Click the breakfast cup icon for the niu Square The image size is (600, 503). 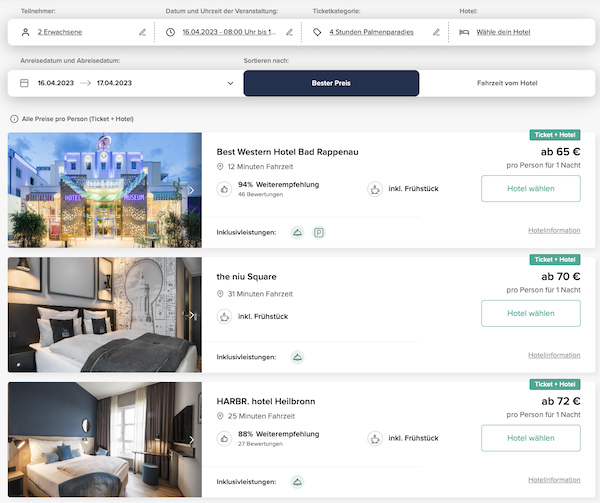(224, 316)
